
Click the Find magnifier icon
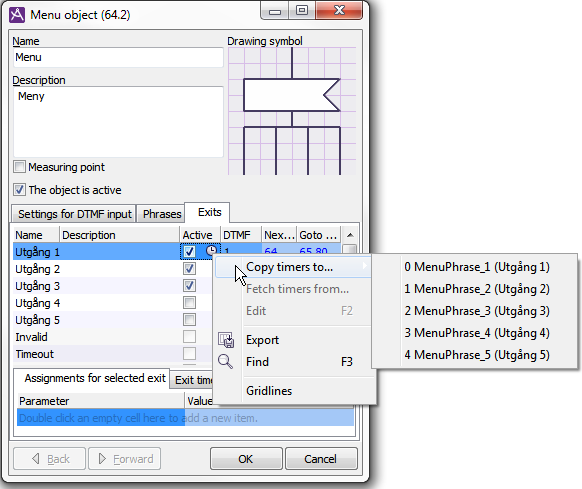pyautogui.click(x=225, y=361)
